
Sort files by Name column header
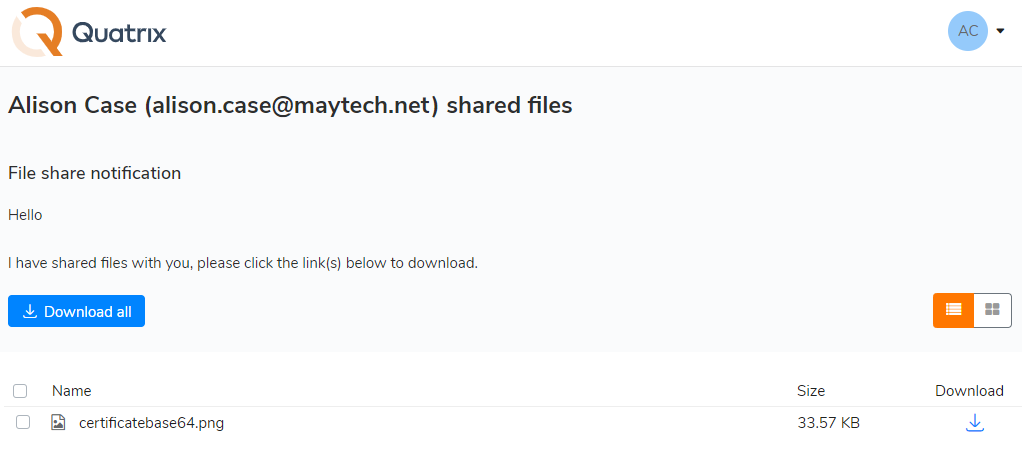point(71,391)
